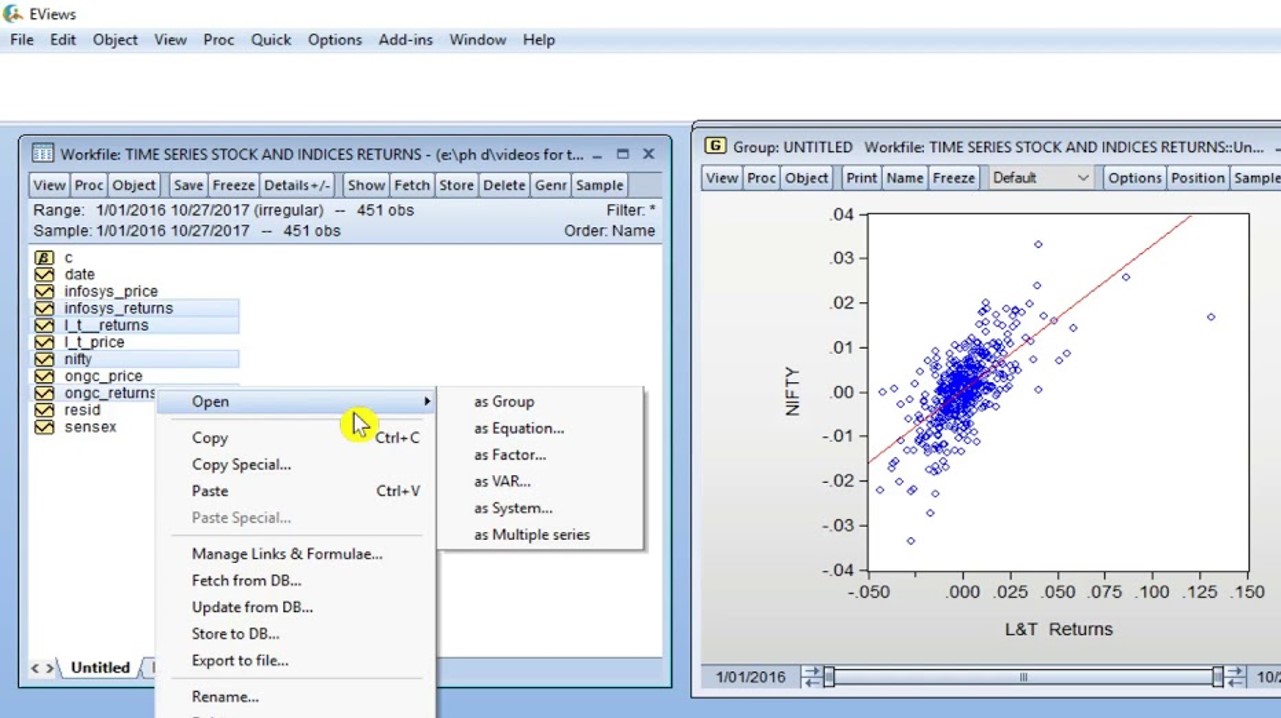Select the sensex series icon

coord(44,428)
